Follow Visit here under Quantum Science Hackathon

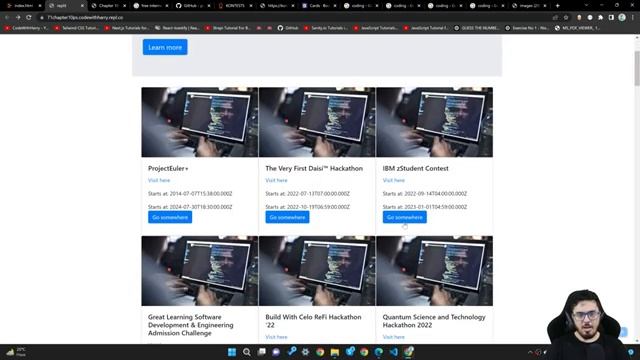click(x=393, y=337)
